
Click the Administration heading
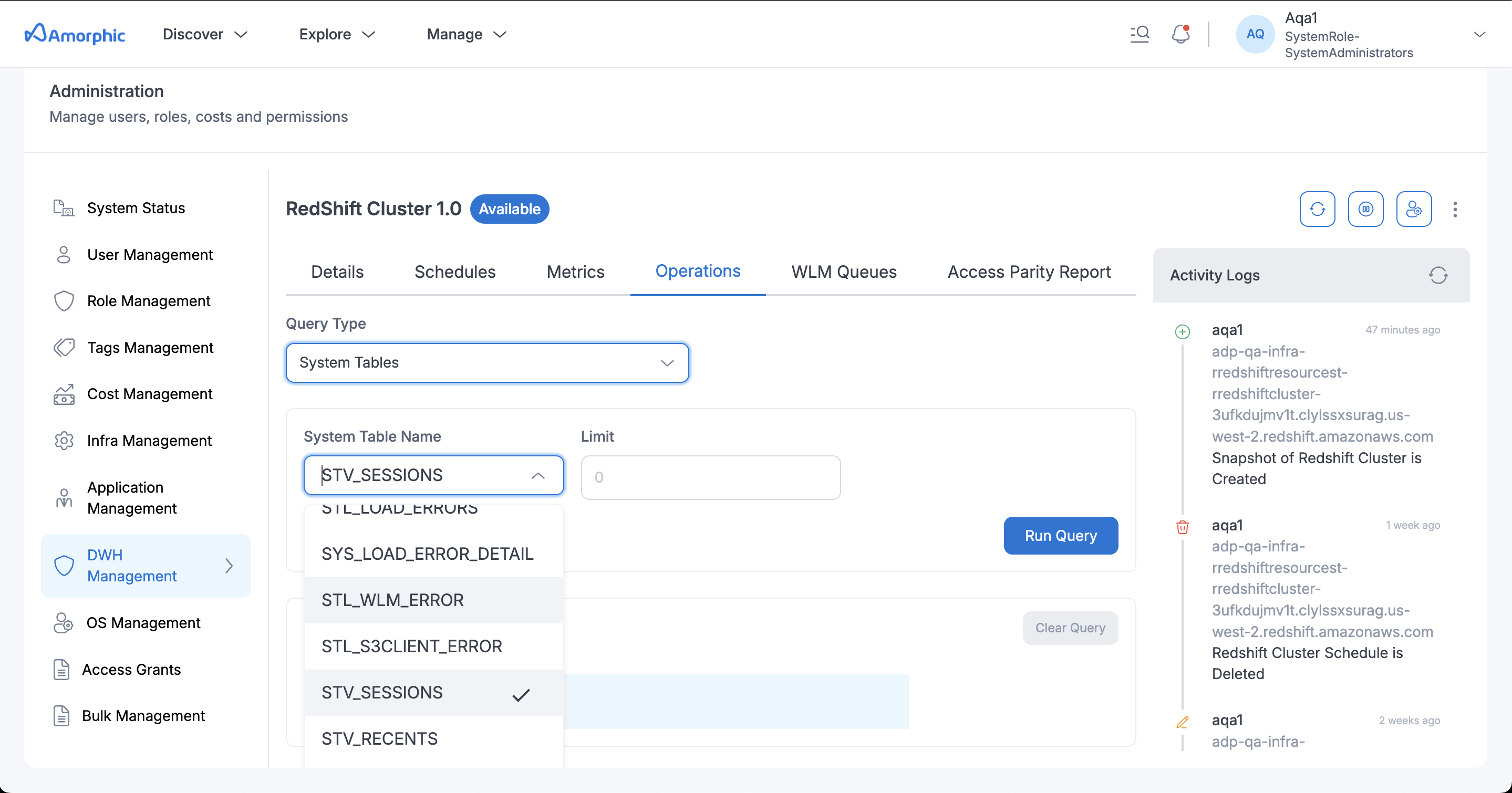coord(106,91)
